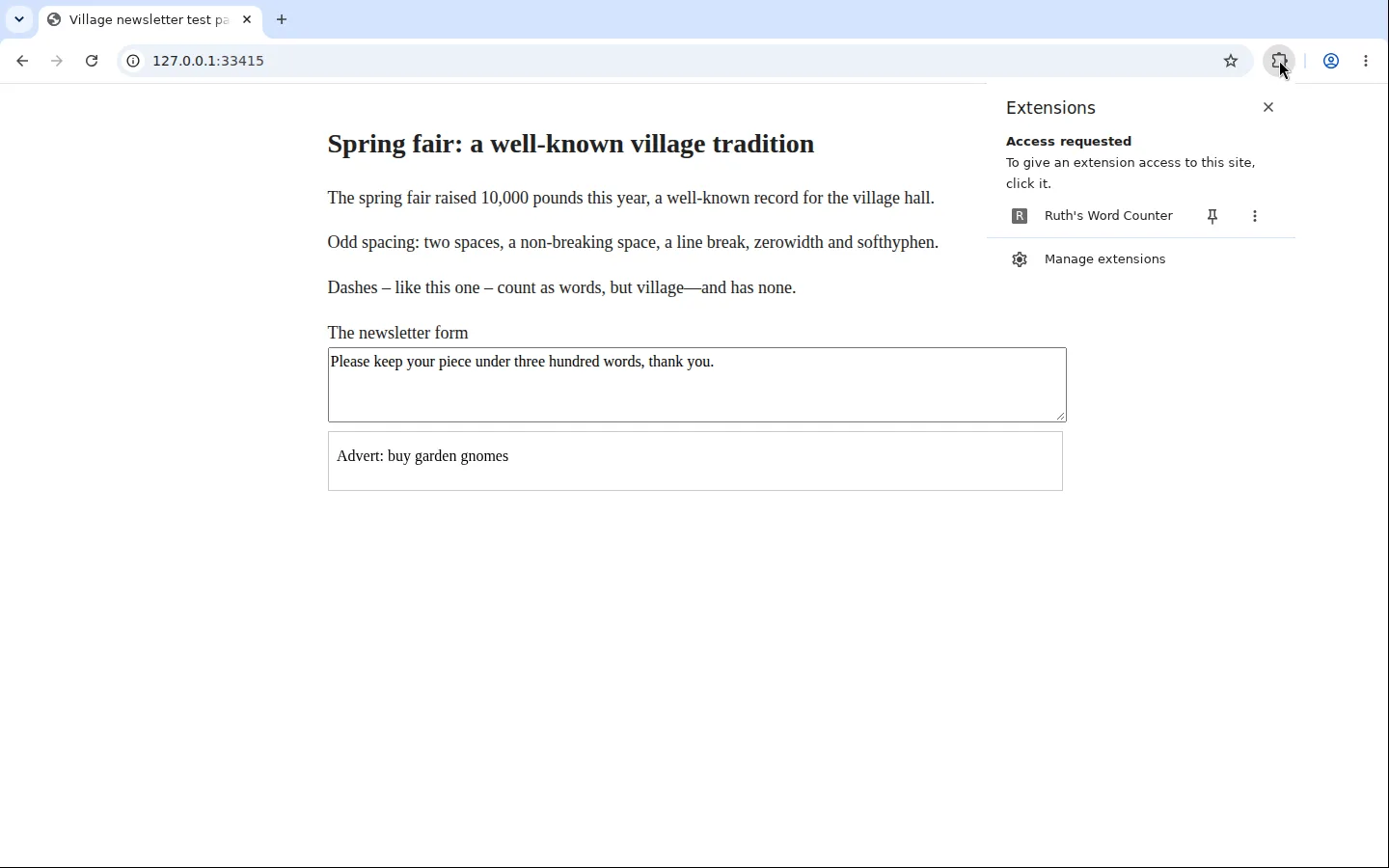Click the paragraph about 10,000 pounds raised
The width and height of the screenshot is (1389, 868).
[x=631, y=199]
